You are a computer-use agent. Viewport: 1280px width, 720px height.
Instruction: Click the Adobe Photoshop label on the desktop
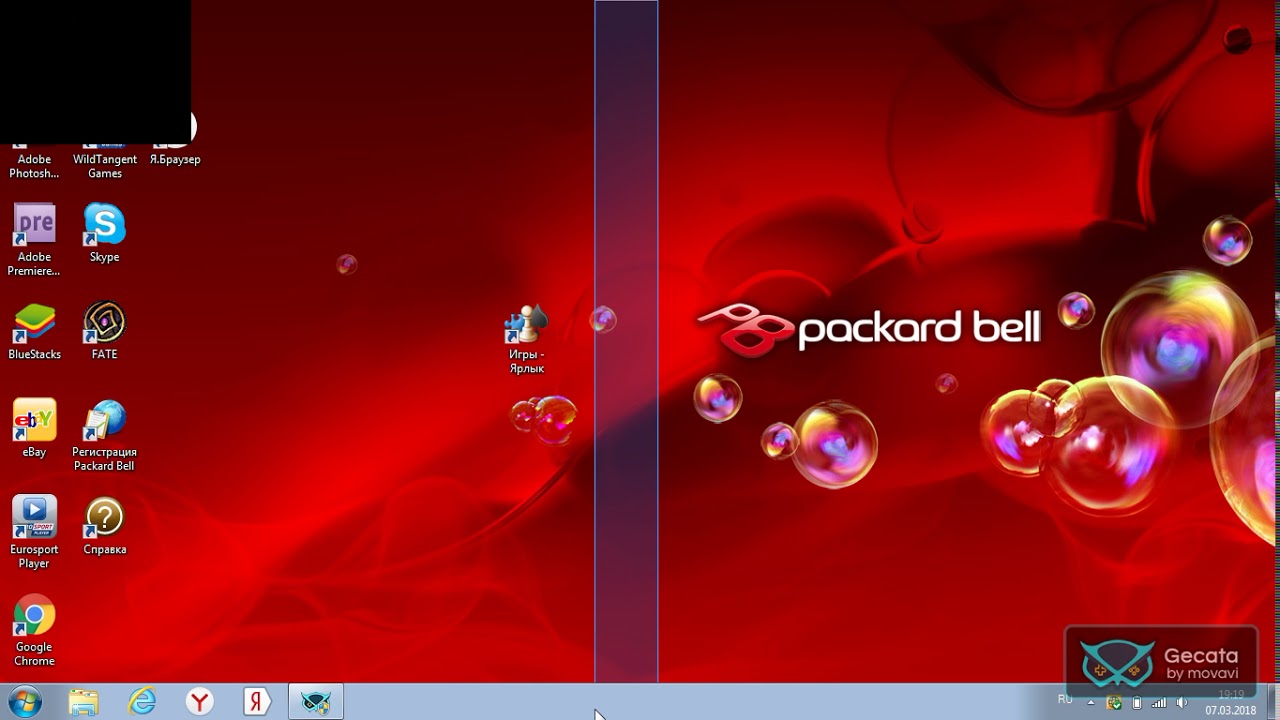[34, 166]
